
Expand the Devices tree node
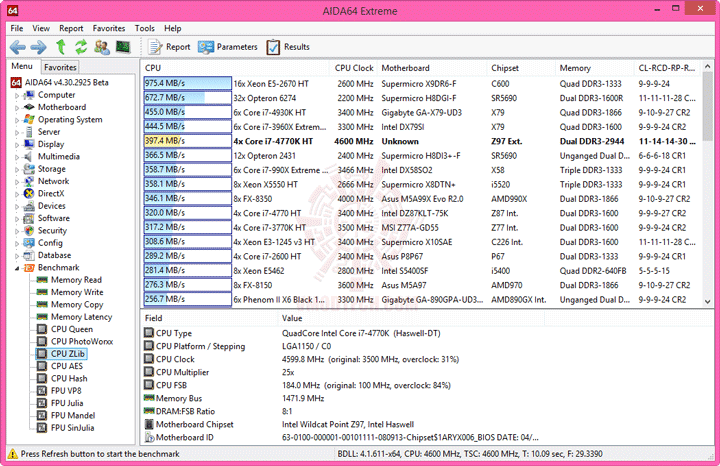[17, 207]
